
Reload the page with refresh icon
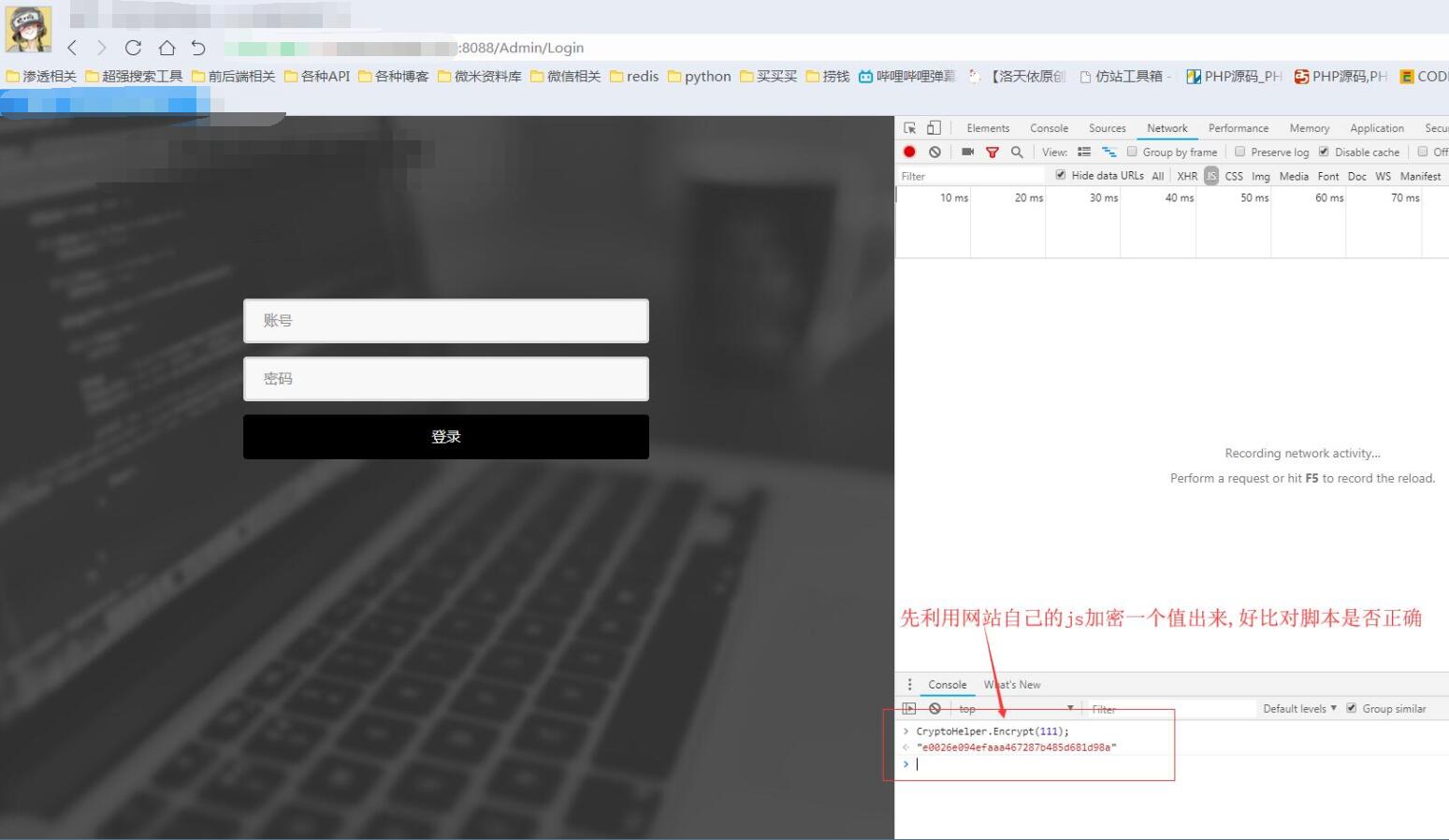click(x=133, y=48)
